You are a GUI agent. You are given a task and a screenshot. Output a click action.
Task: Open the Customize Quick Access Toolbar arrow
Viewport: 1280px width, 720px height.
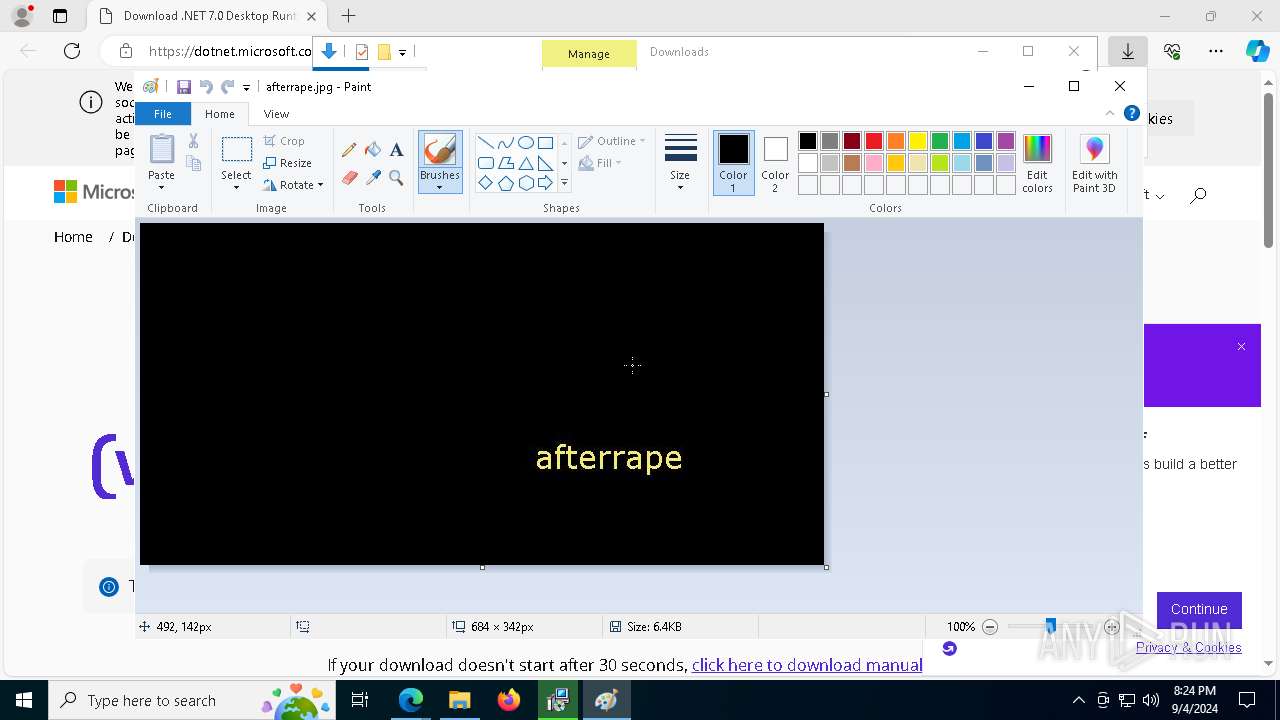[246, 88]
